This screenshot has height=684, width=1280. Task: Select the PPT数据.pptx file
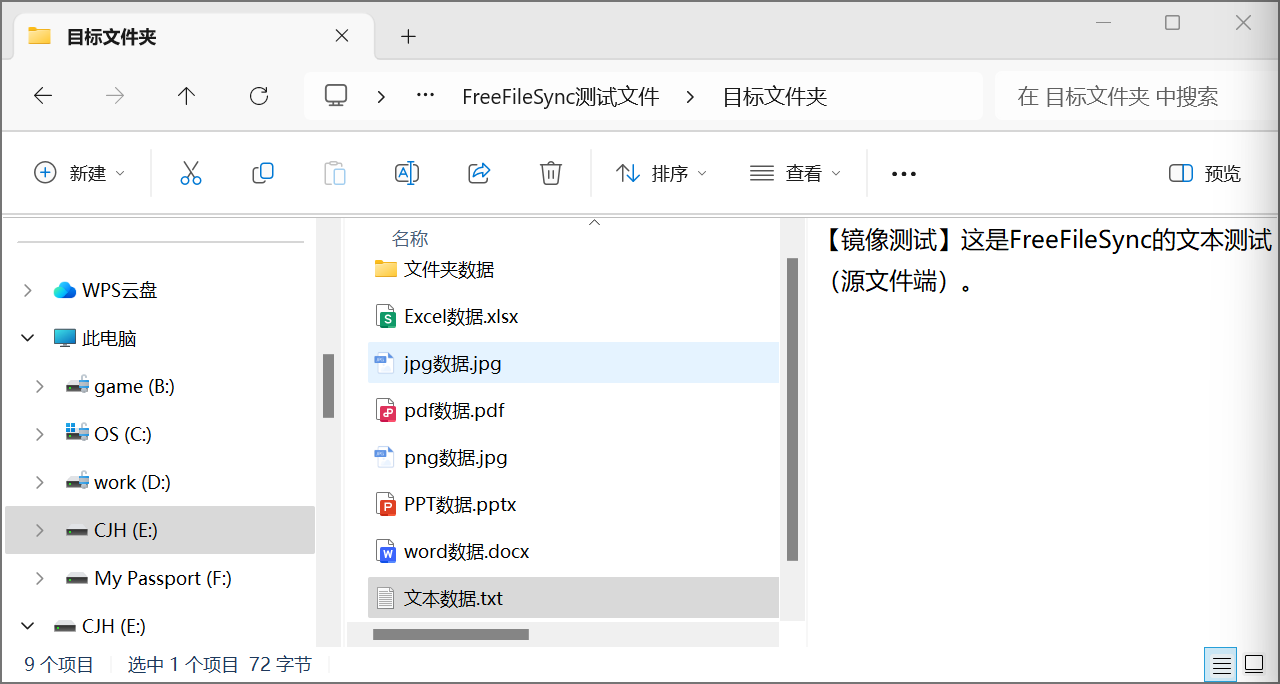(x=460, y=505)
